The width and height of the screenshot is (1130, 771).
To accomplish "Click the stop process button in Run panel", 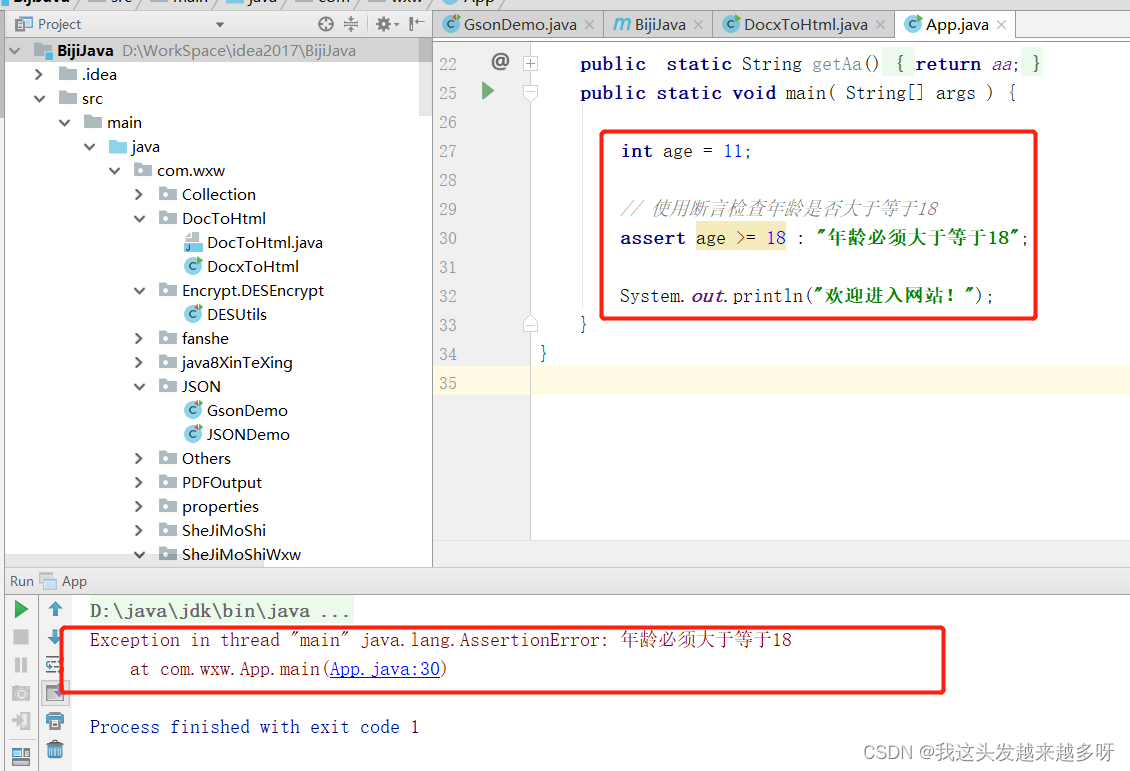I will pyautogui.click(x=21, y=637).
